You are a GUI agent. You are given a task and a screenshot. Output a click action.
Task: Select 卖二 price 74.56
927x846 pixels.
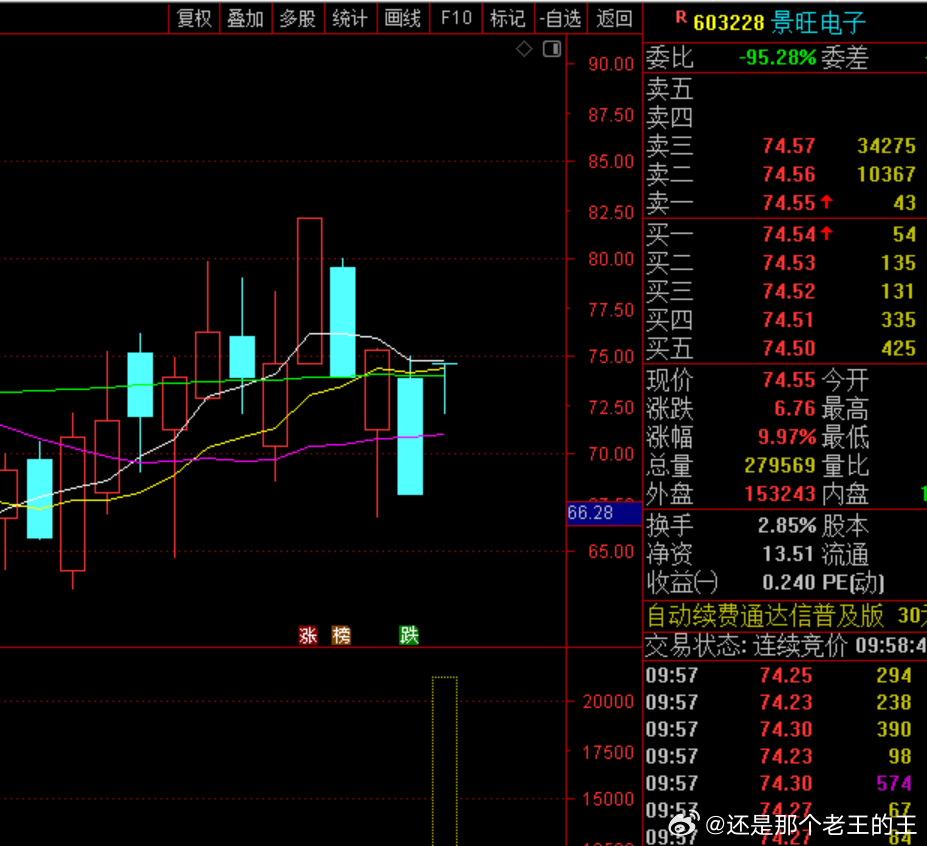tap(789, 174)
